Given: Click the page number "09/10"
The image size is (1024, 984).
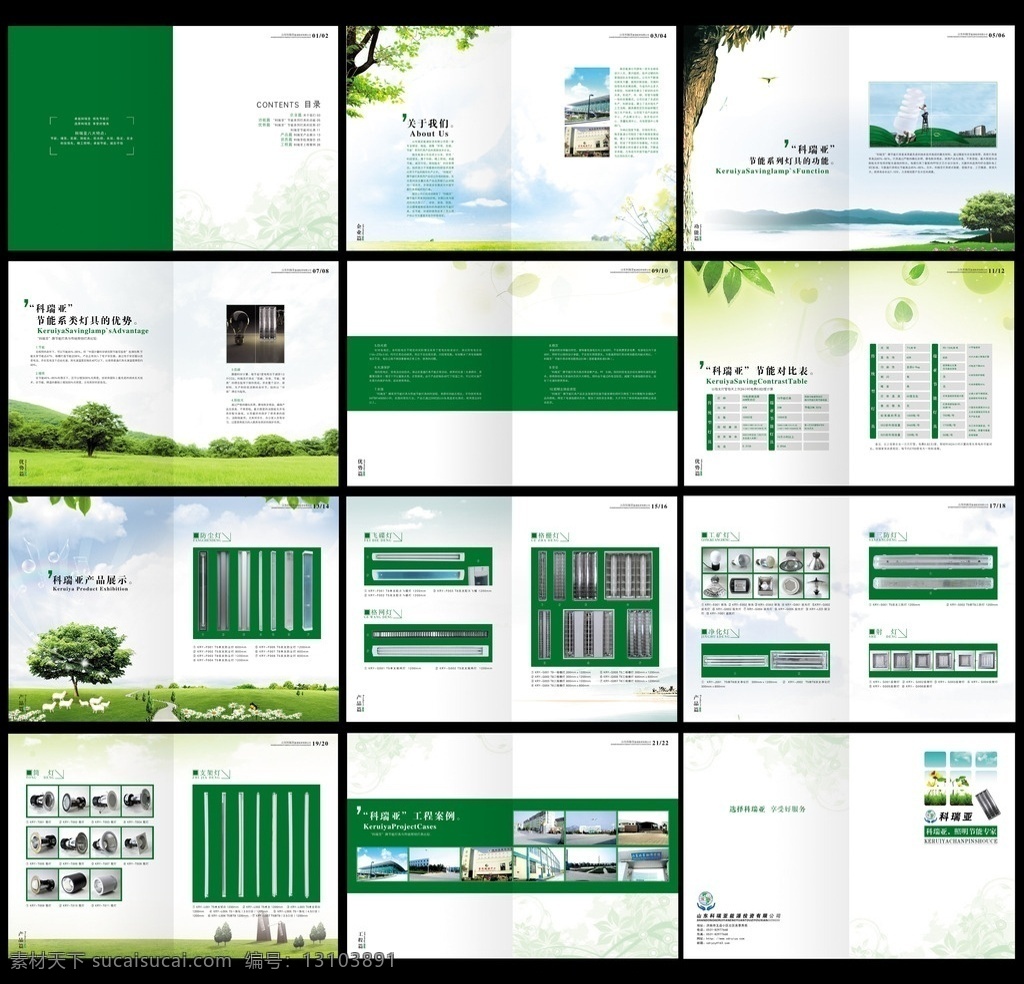Looking at the screenshot, I should click(x=660, y=271).
